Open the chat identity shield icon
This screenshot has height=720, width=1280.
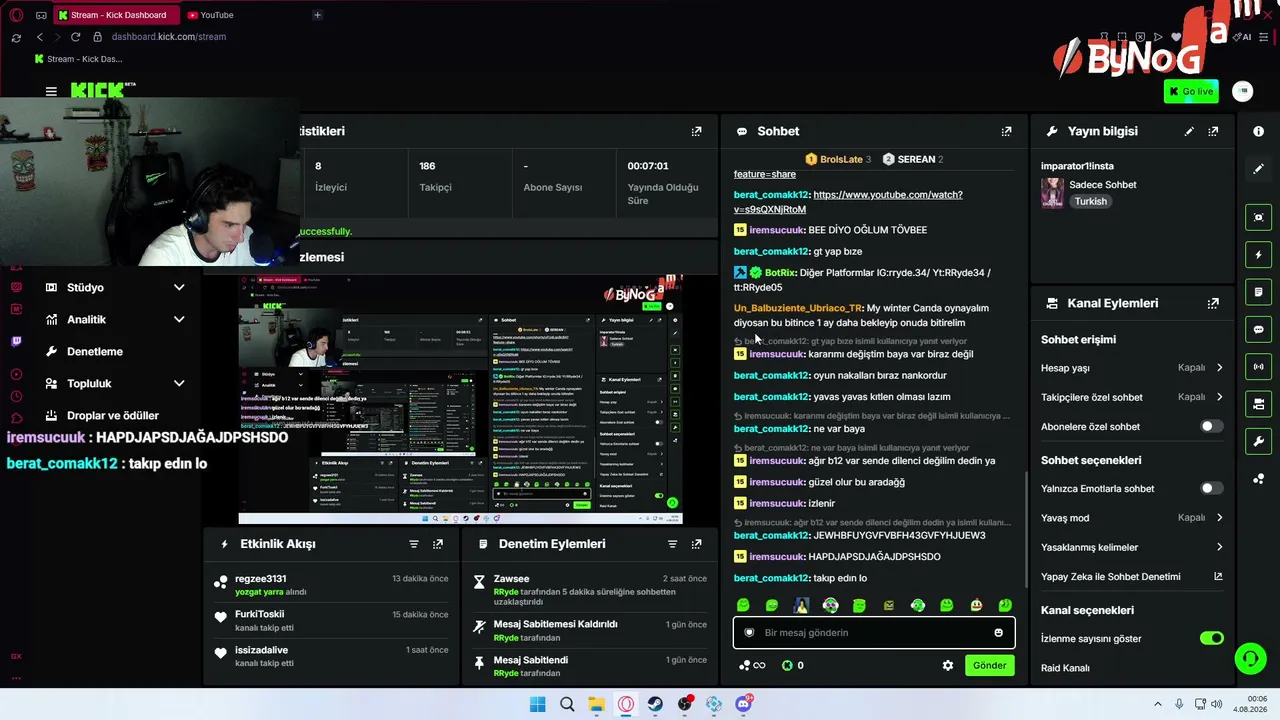point(749,633)
